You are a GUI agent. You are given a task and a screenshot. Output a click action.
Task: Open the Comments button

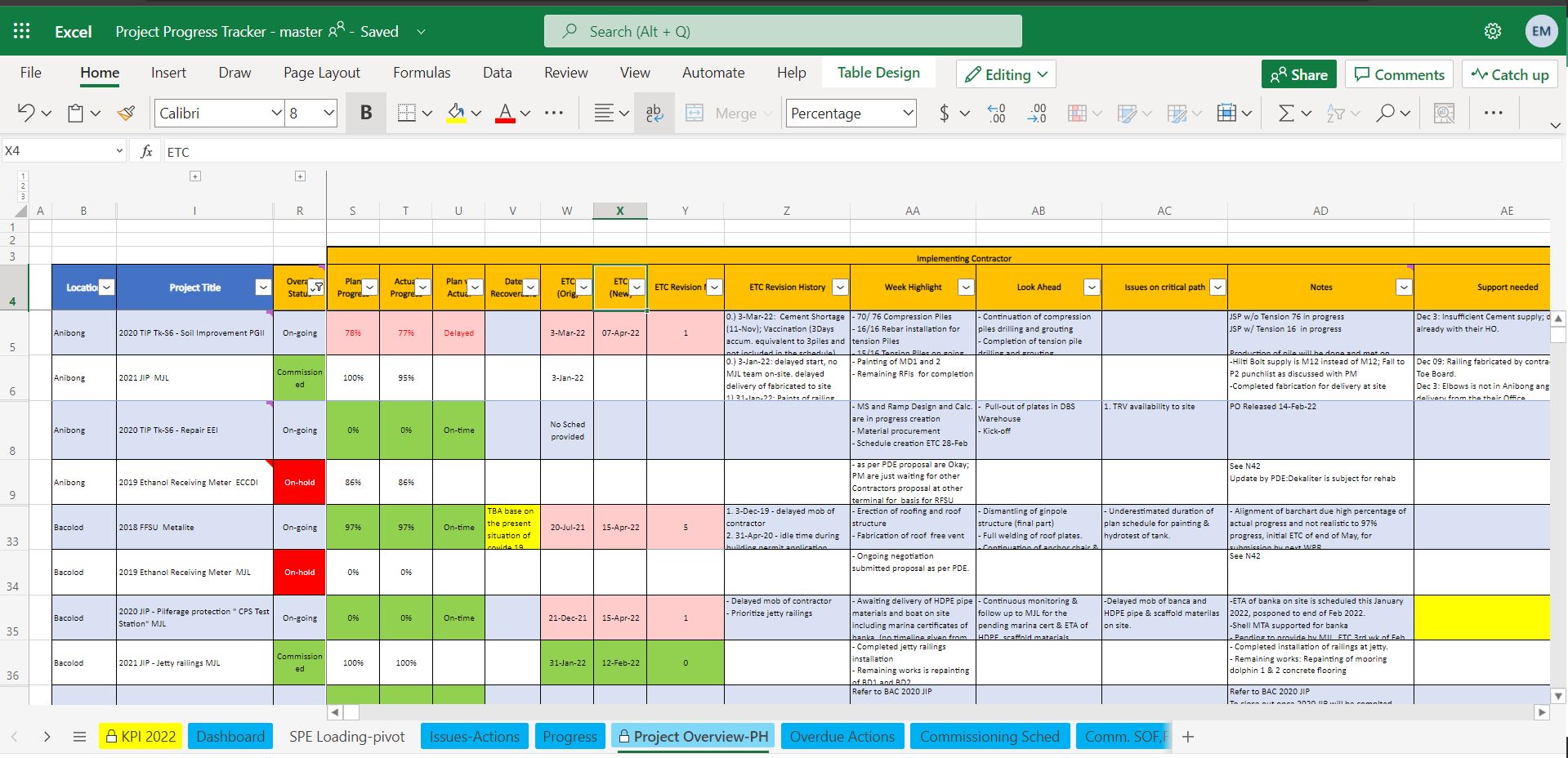pyautogui.click(x=1399, y=74)
